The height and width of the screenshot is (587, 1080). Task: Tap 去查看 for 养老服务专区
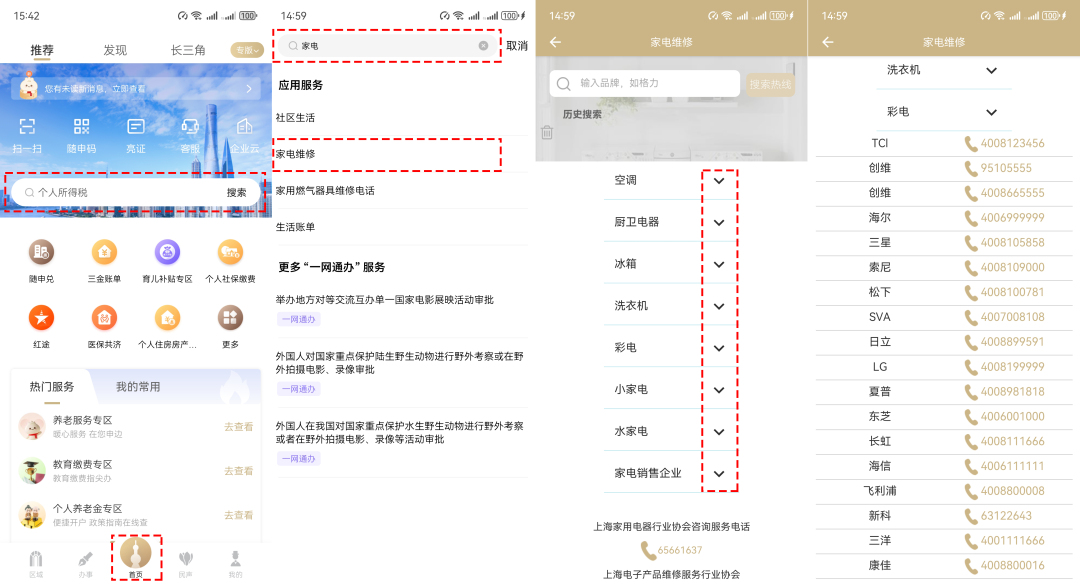[238, 427]
